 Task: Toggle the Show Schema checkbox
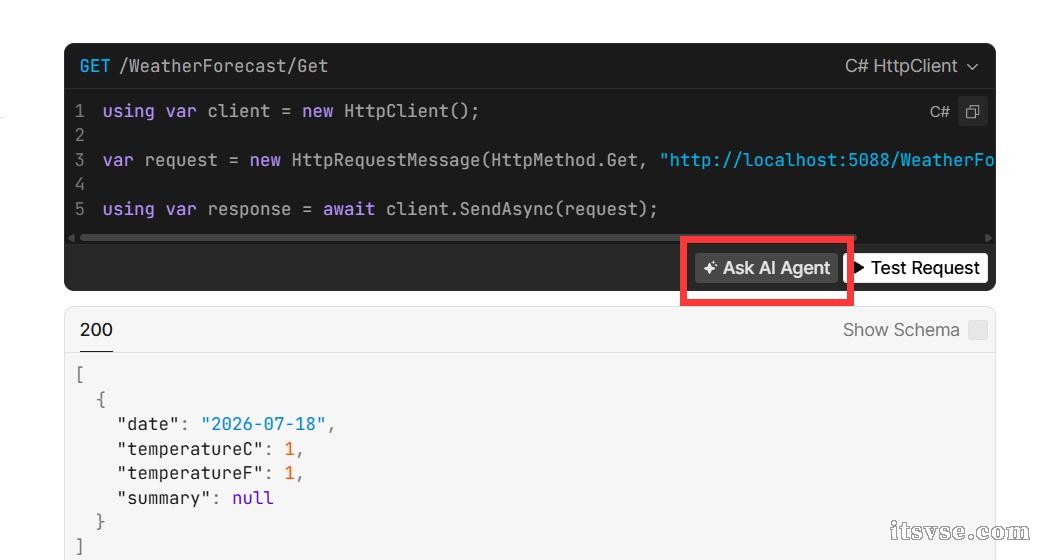tap(978, 330)
